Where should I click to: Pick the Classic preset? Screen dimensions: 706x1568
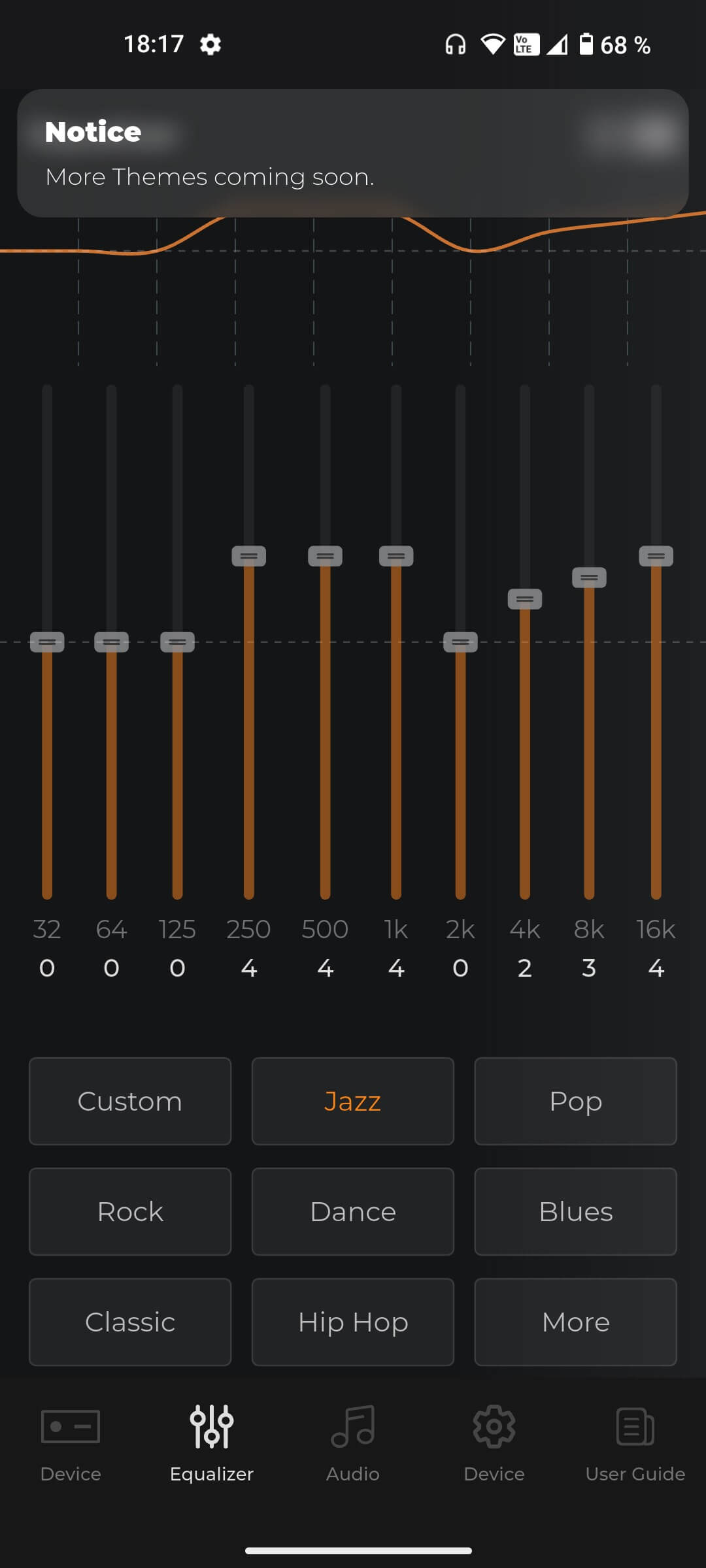(x=130, y=1322)
